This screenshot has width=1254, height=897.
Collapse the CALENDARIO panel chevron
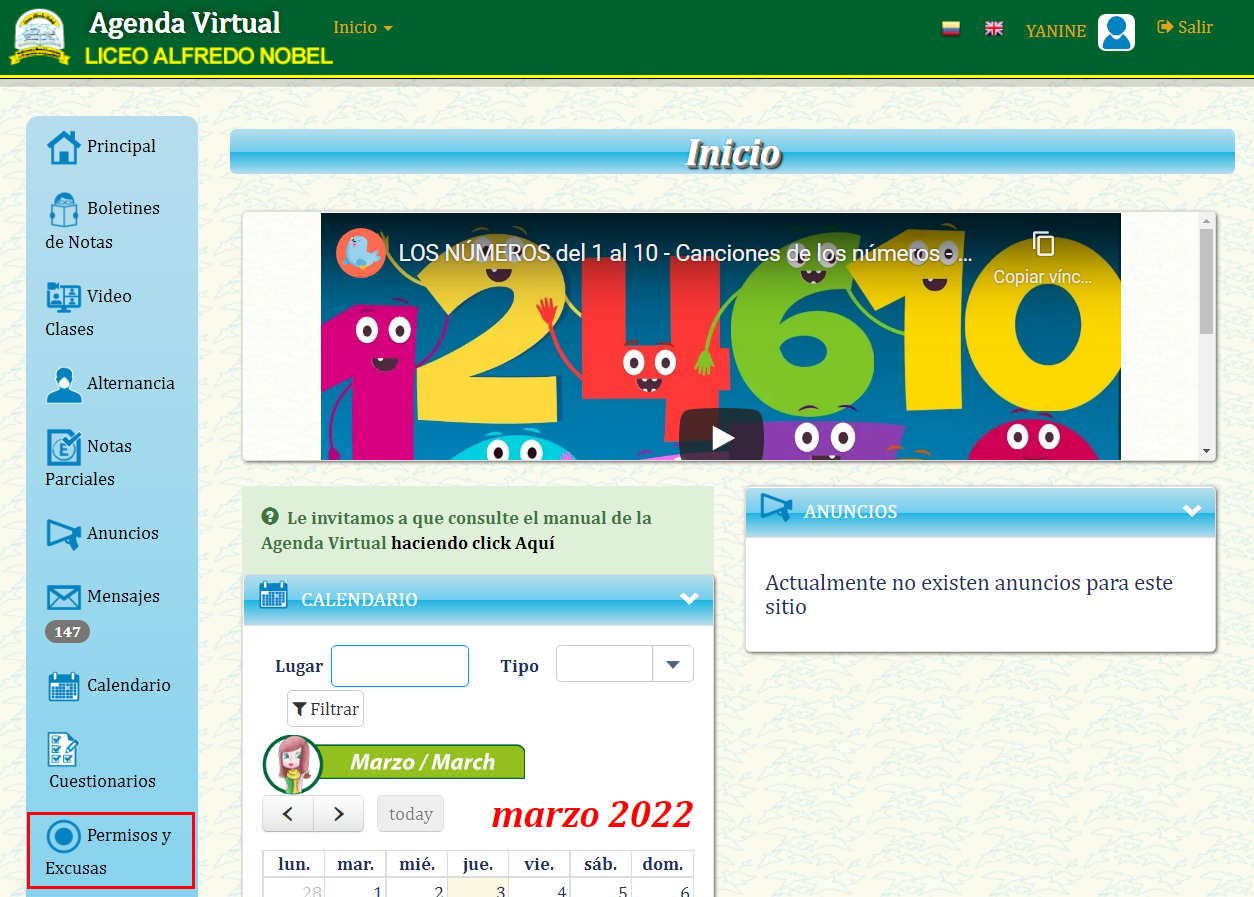pyautogui.click(x=689, y=599)
